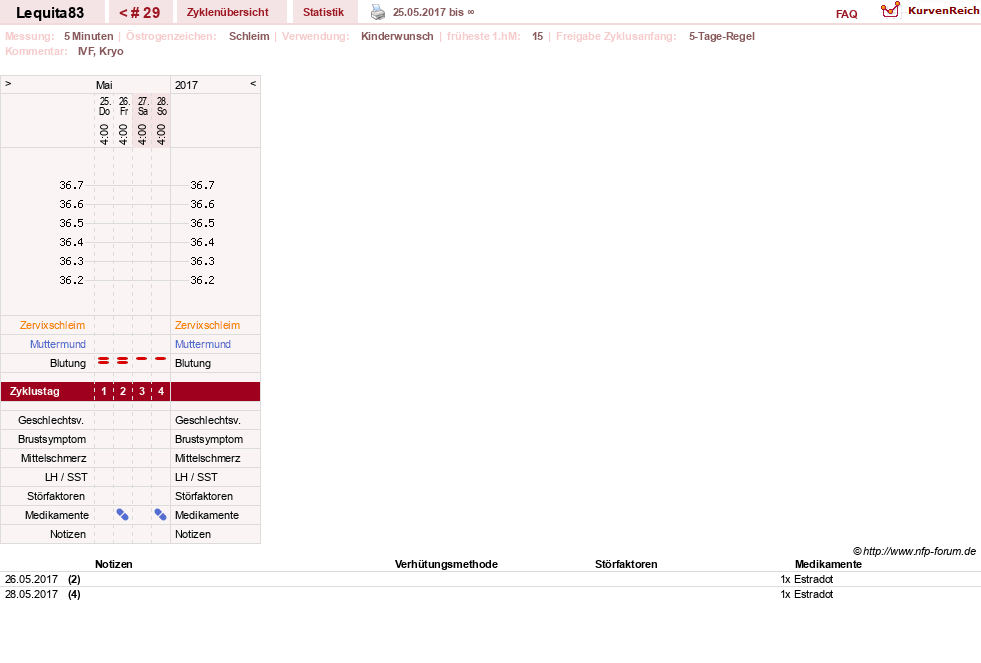This screenshot has width=981, height=663.
Task: Click the left Geschlechtsv. row label
Action: click(51, 420)
